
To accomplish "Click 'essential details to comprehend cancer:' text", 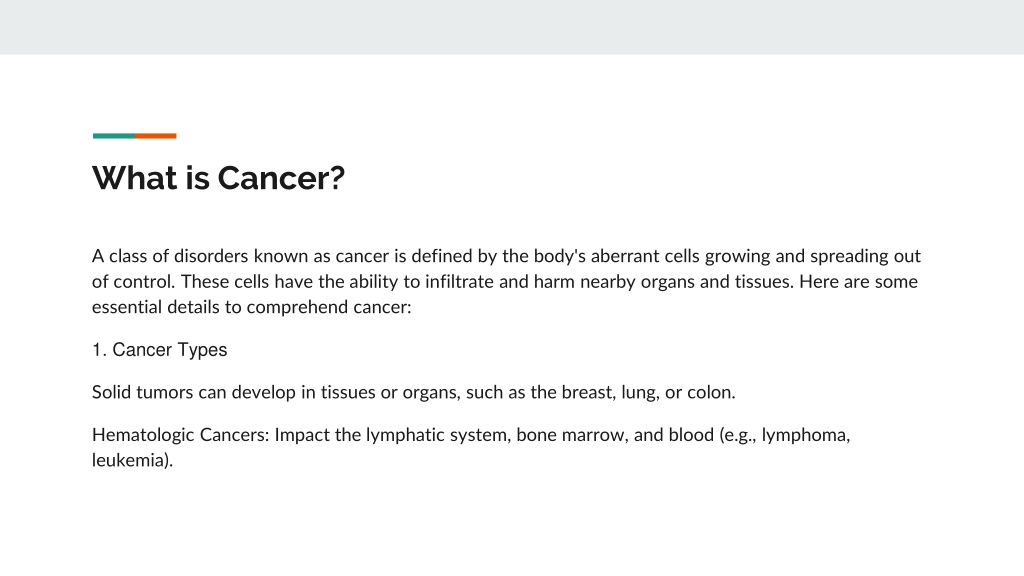I will tap(251, 307).
